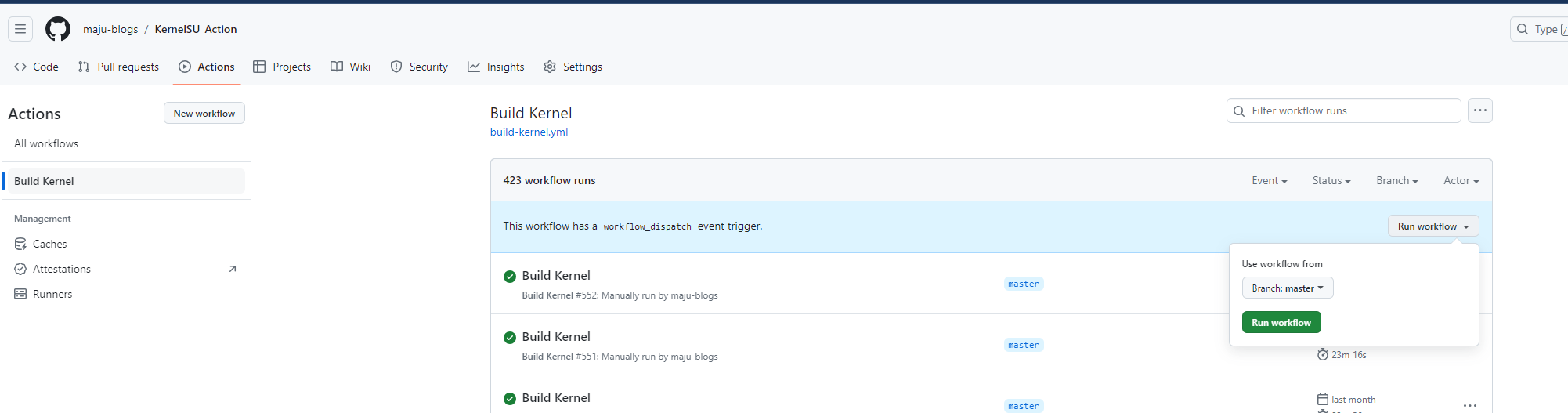
Task: Click the search magnifier icon top right
Action: pyautogui.click(x=1523, y=29)
